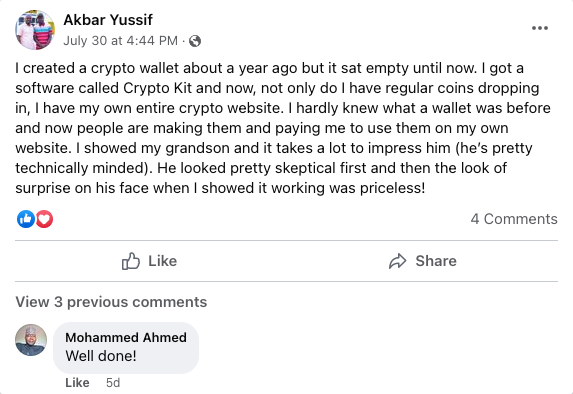The image size is (573, 394).
Task: Click the blue thumbs-up reaction icon
Action: (x=26, y=219)
